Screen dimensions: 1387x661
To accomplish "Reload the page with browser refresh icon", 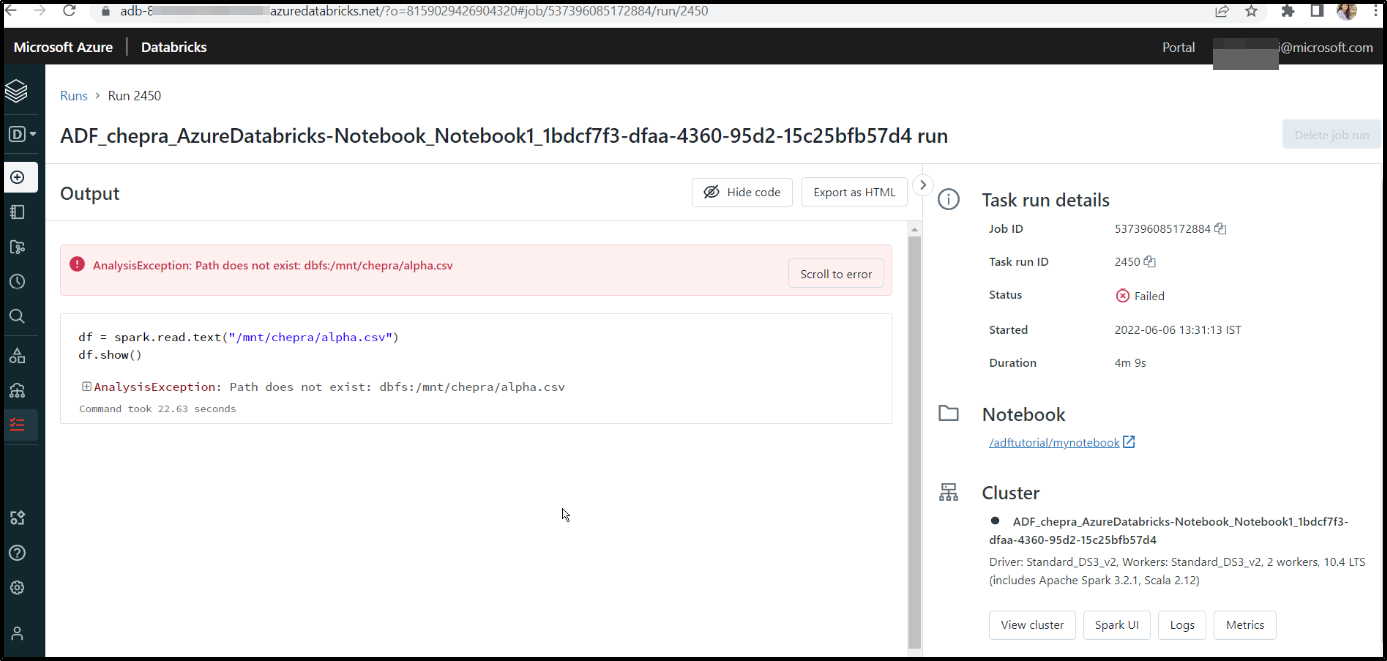I will point(69,11).
